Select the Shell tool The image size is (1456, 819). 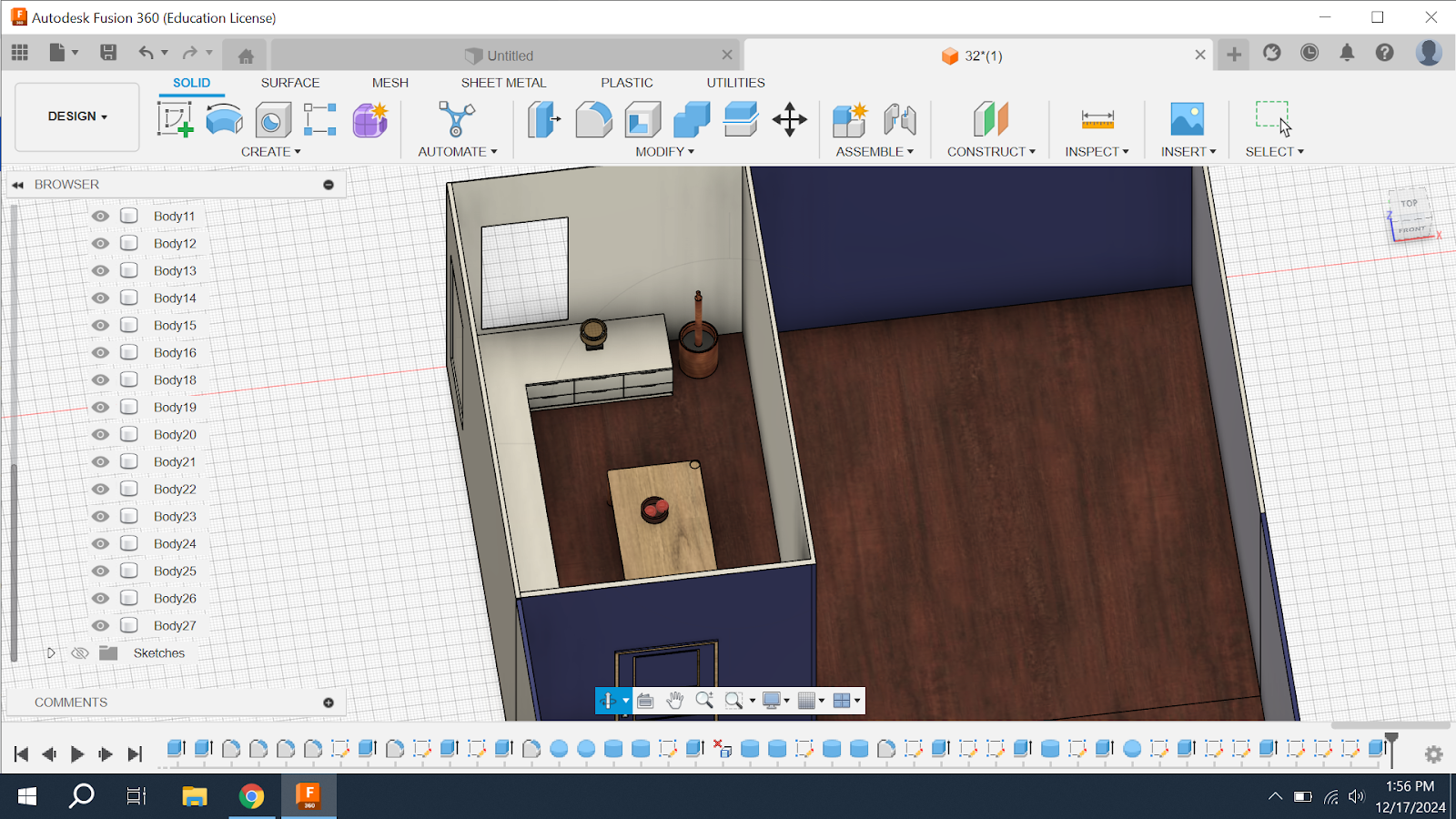click(x=642, y=119)
